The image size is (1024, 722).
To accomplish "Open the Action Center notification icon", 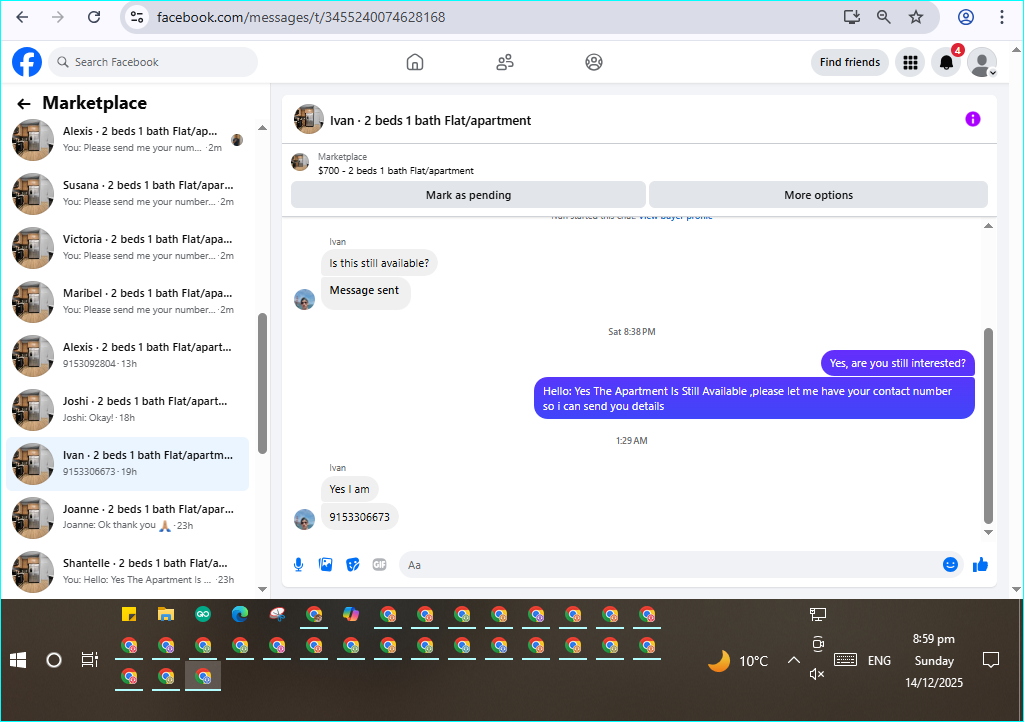I will tap(991, 660).
